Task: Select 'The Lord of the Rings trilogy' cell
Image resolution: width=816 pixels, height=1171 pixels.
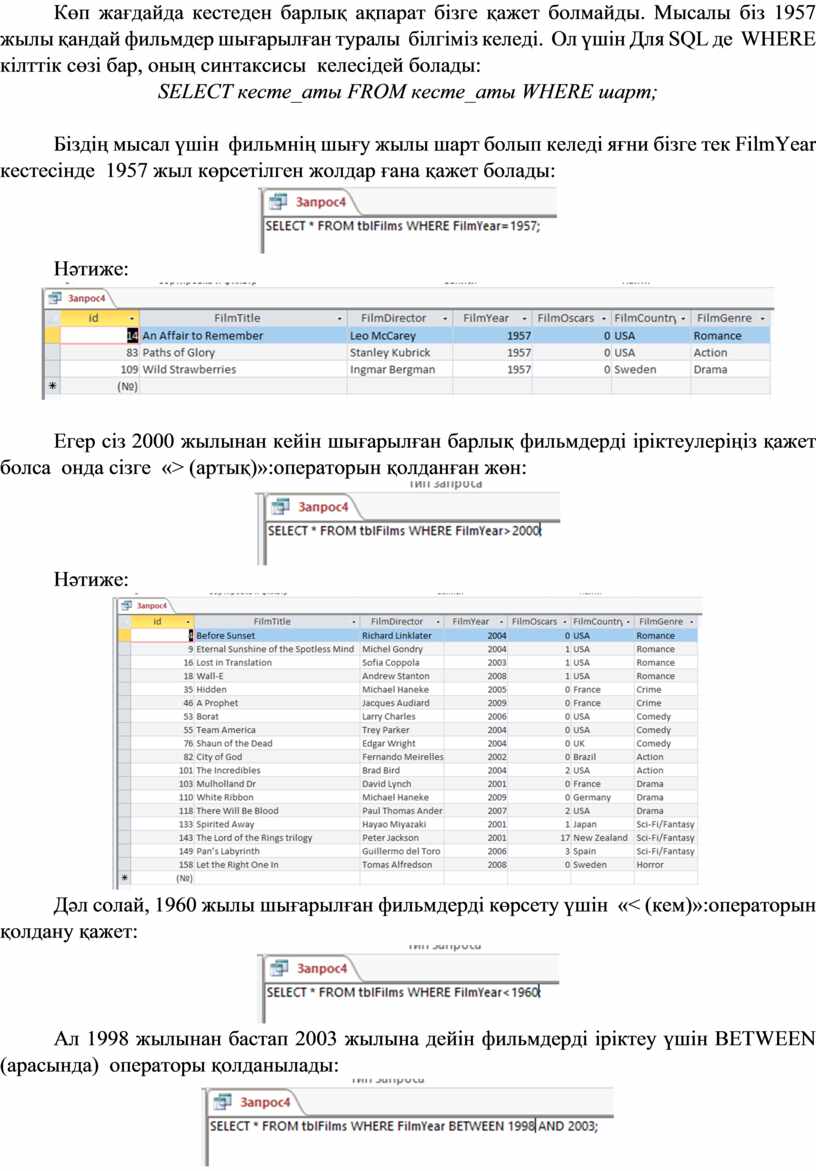Action: pyautogui.click(x=277, y=838)
